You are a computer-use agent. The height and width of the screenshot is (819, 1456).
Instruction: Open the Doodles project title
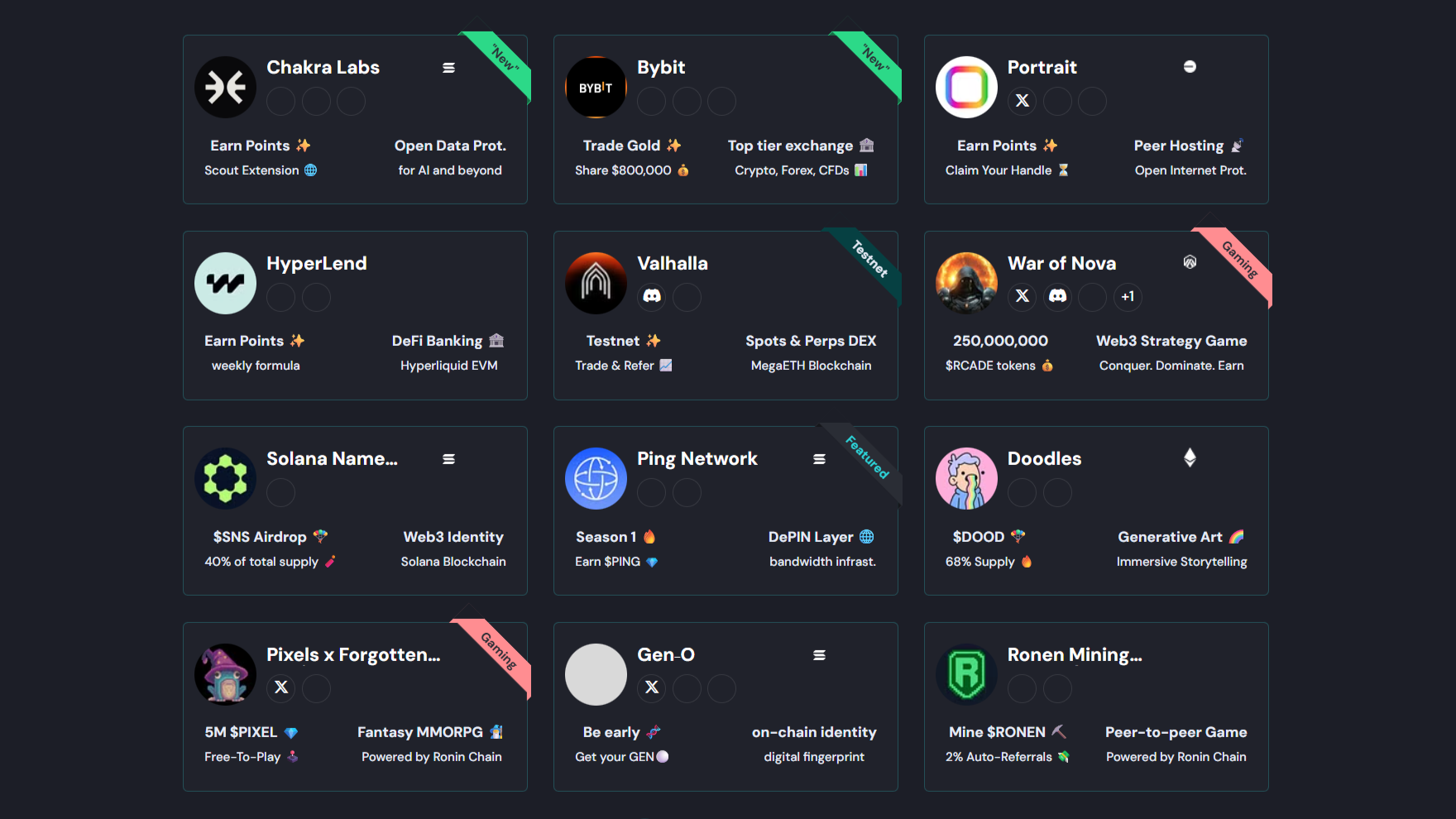[1044, 459]
